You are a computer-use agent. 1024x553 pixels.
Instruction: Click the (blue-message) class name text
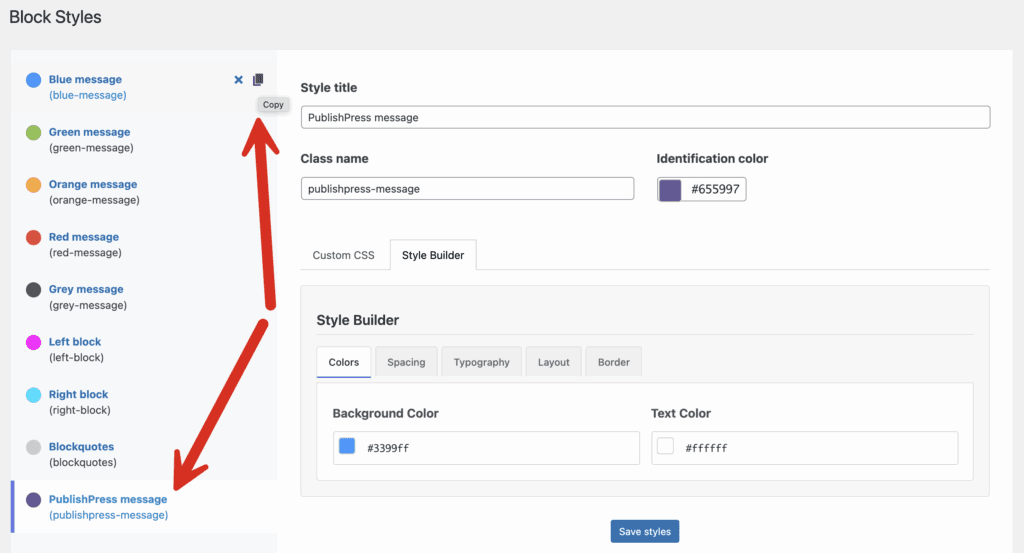[88, 95]
